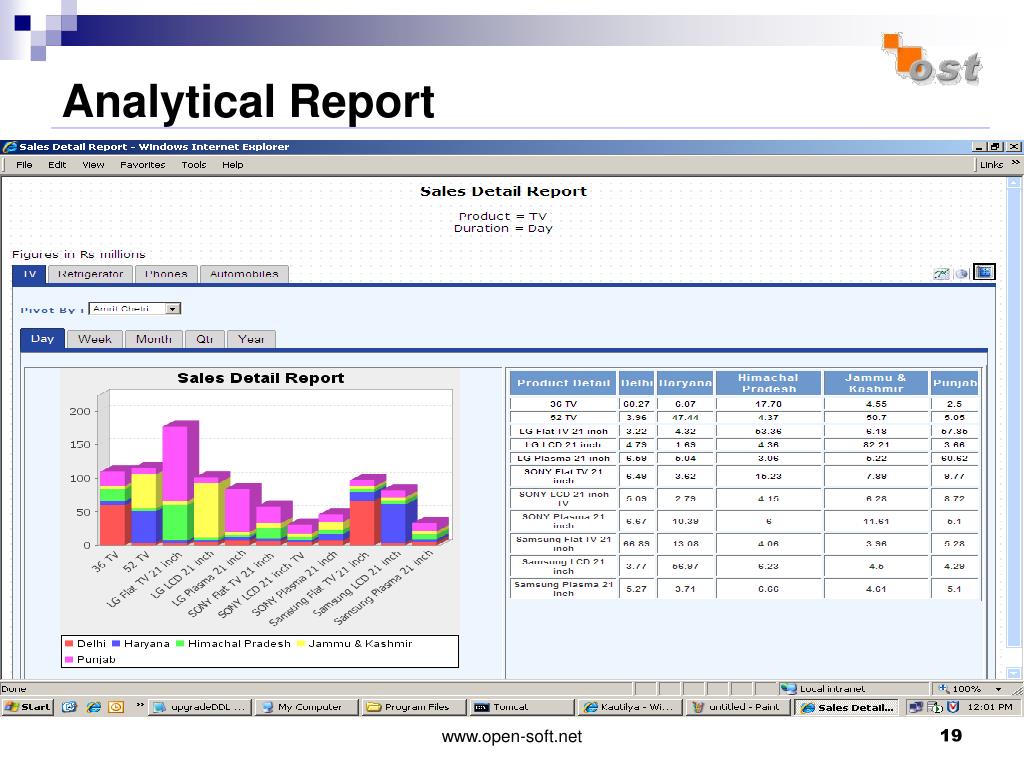Show desktop from quick launch
1024x768 pixels.
pos(69,707)
